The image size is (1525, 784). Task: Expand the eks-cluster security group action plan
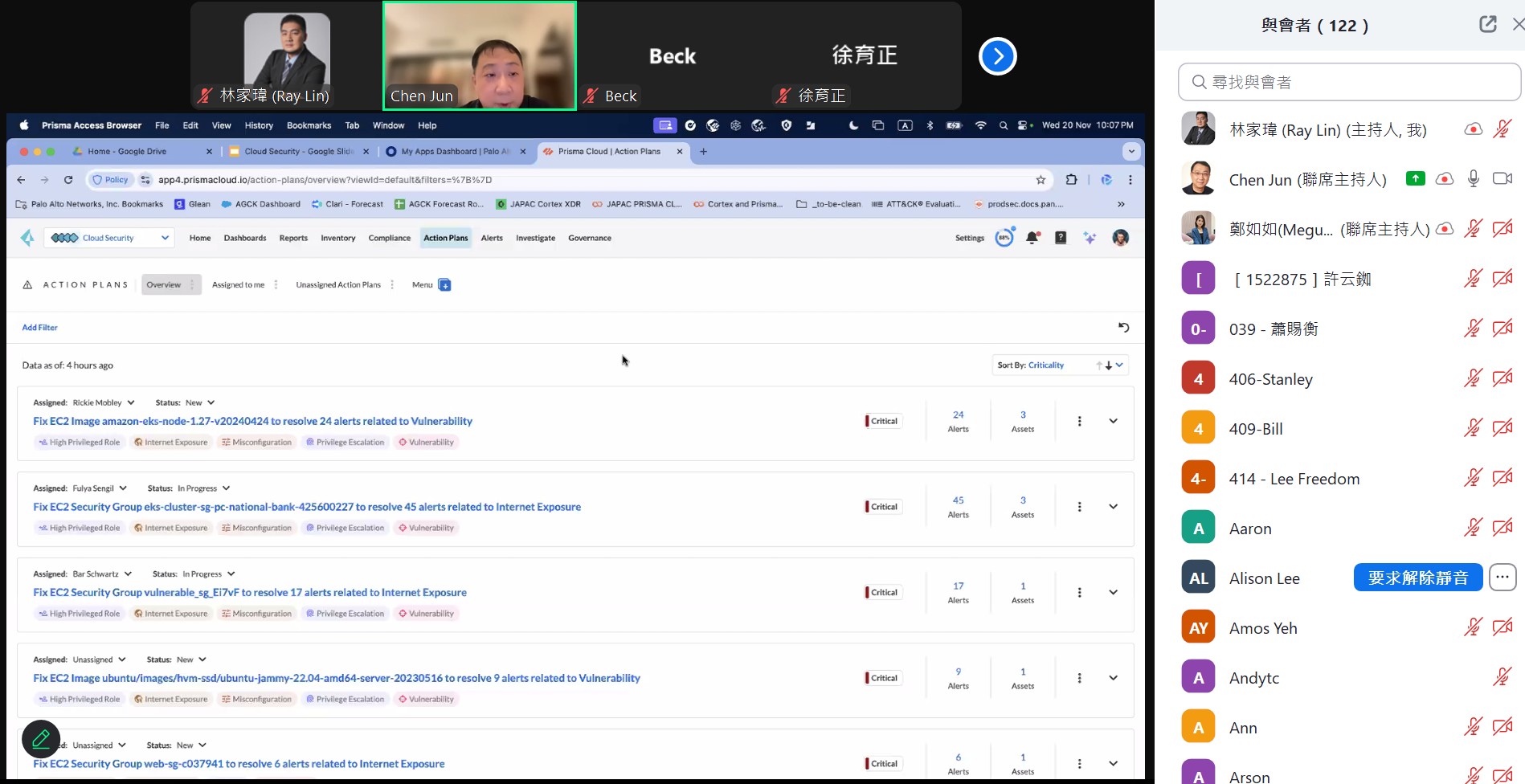point(1113,507)
